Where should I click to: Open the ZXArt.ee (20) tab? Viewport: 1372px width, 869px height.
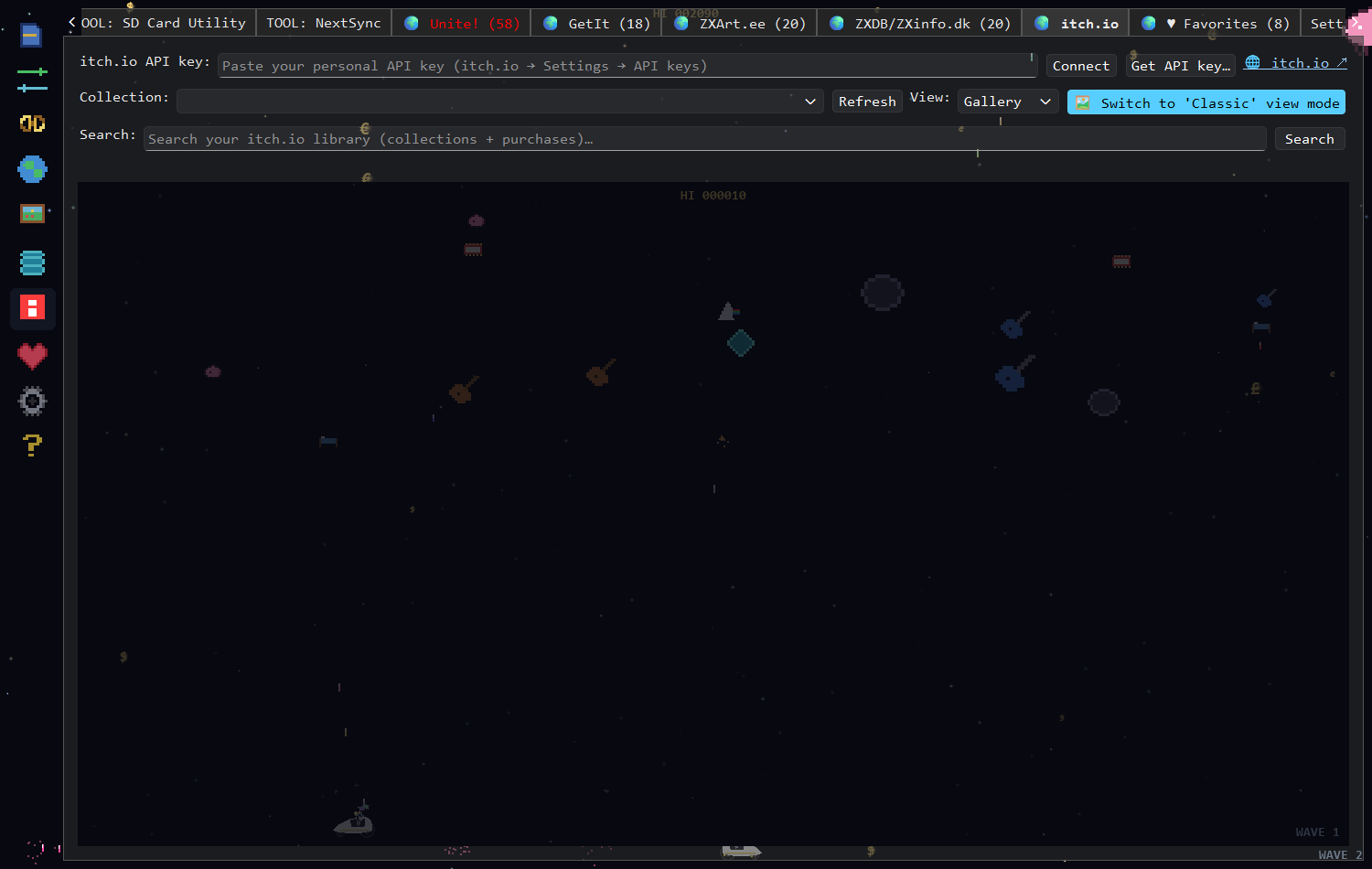point(740,24)
